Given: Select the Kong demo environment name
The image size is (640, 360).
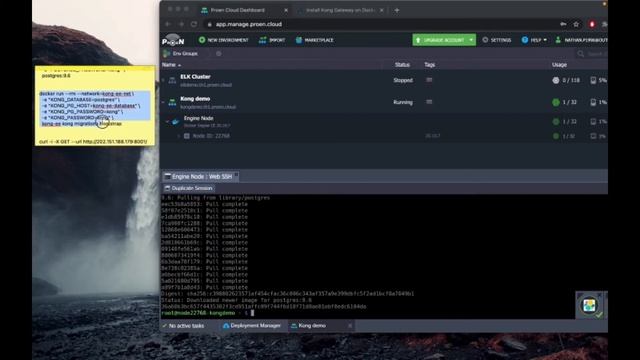Looking at the screenshot, I should click(195, 99).
